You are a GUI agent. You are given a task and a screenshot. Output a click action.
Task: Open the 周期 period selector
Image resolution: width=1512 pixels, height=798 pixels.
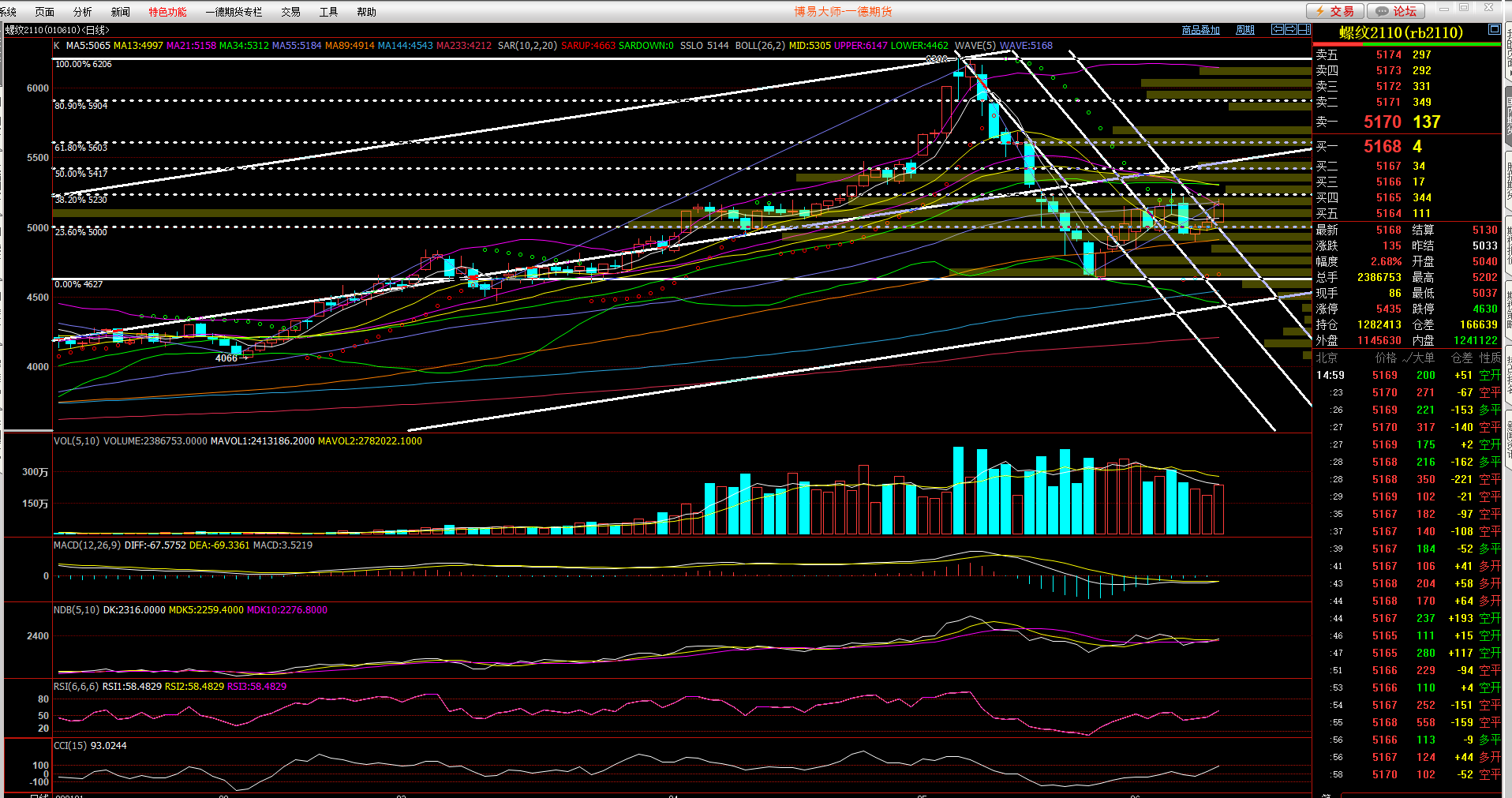tap(1244, 30)
